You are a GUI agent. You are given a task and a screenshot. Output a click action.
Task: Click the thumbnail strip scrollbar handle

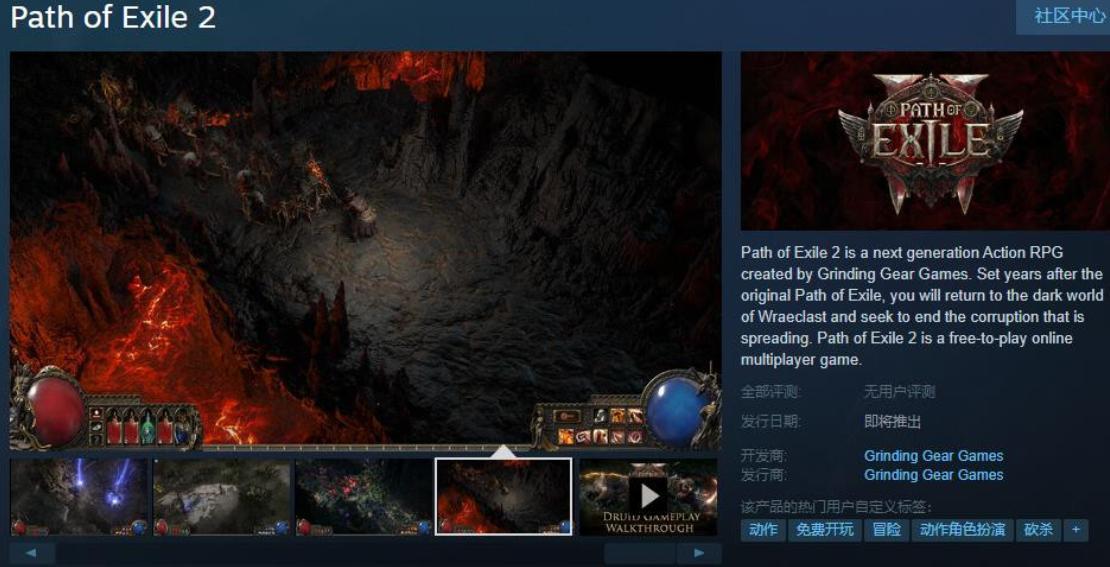640,553
